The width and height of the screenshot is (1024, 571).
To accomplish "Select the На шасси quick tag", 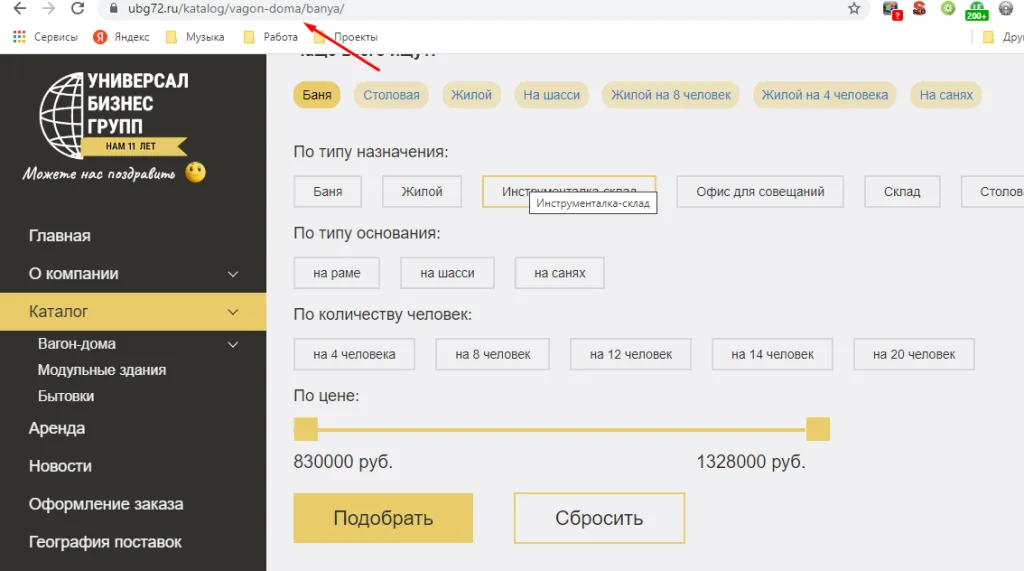I will point(551,95).
